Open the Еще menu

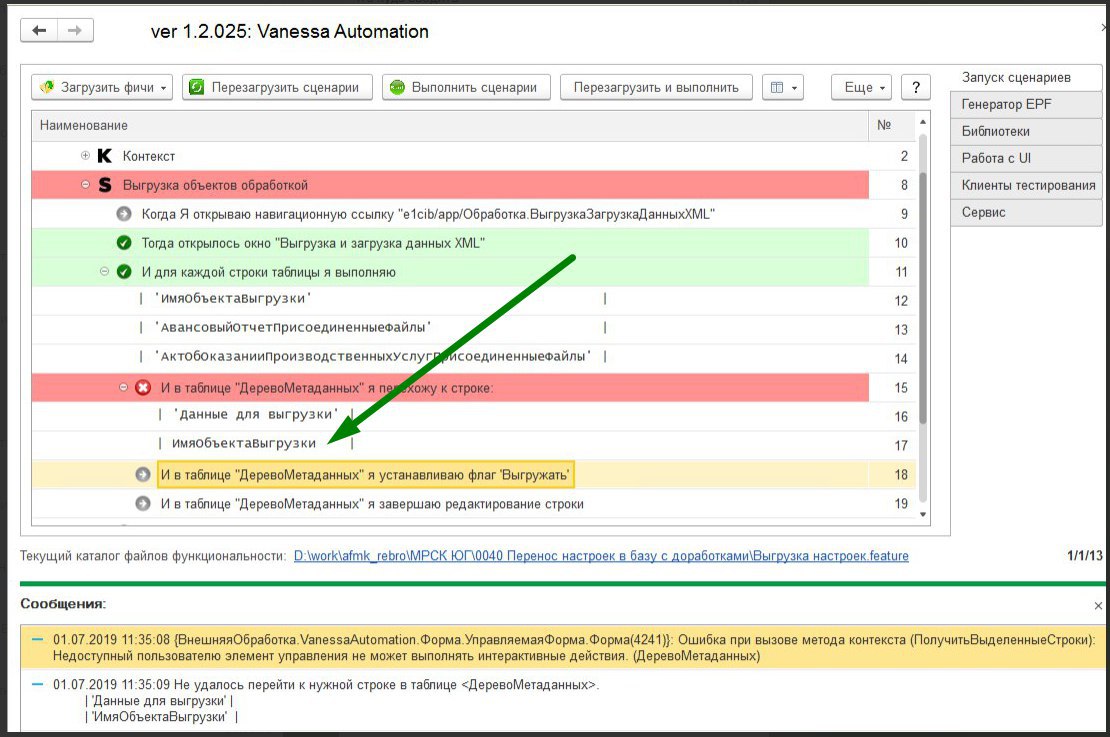click(862, 87)
